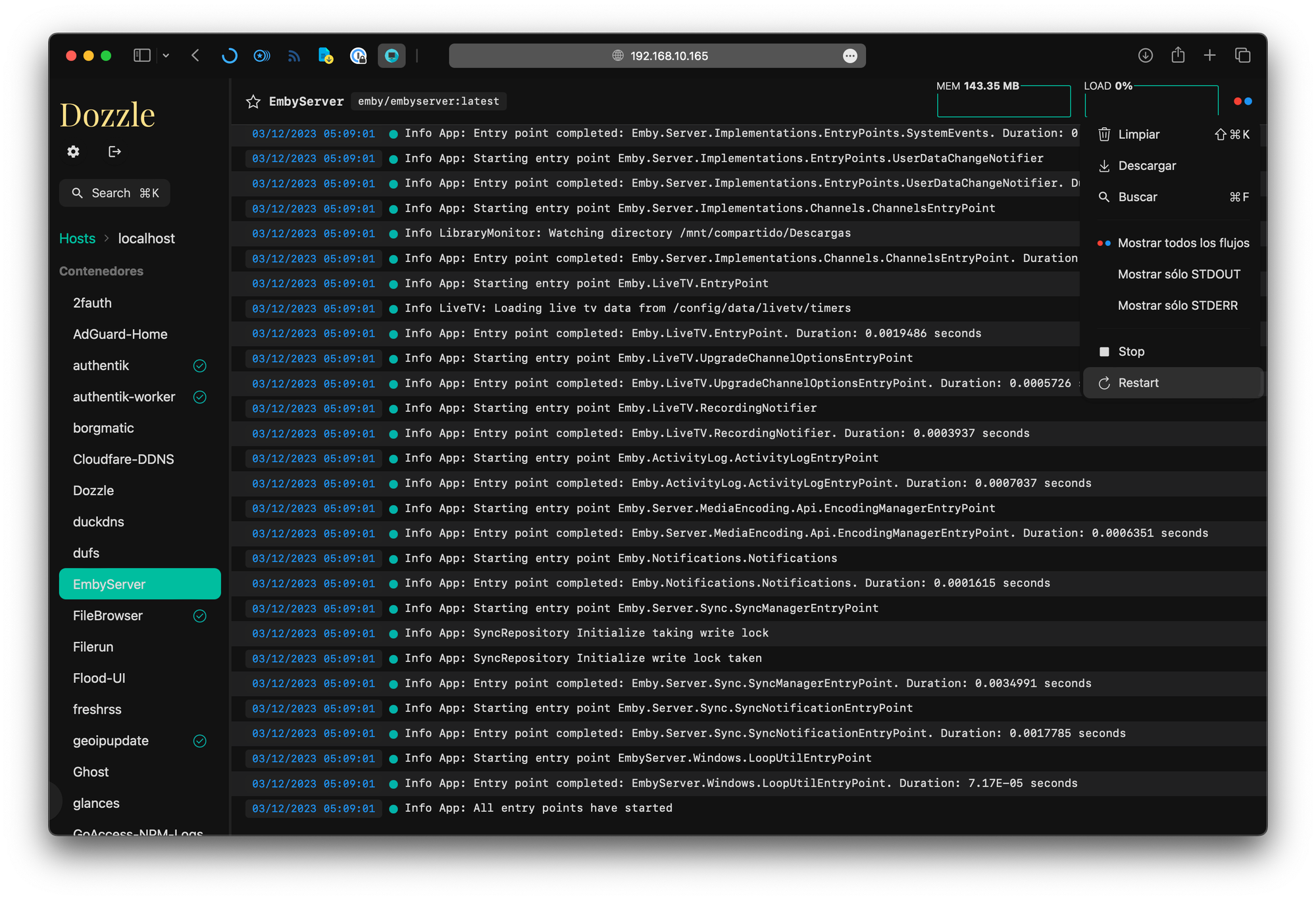The image size is (1316, 900).
Task: Show Safari tab overview icon
Action: (x=1242, y=55)
